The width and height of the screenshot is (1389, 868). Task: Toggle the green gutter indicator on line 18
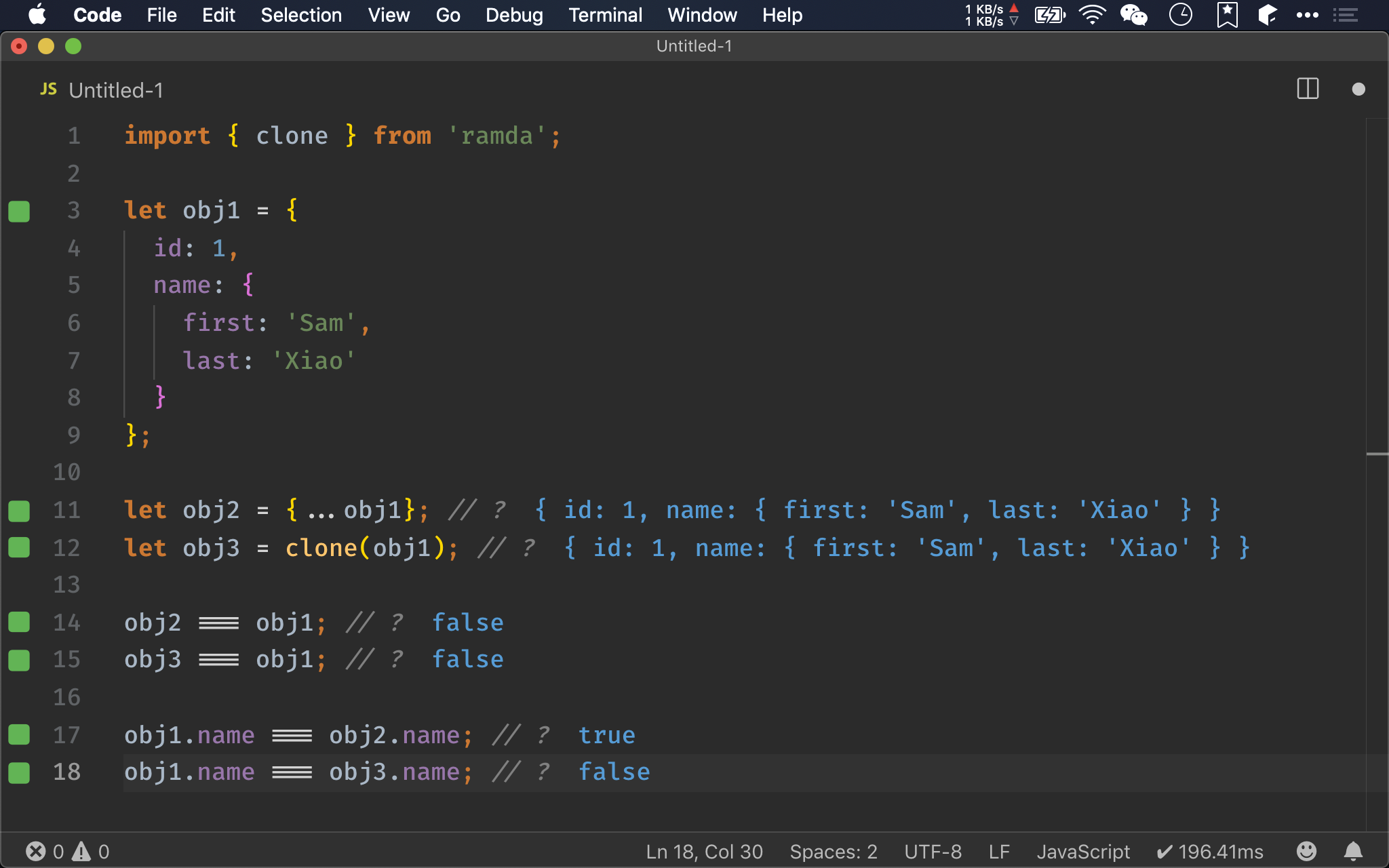(x=19, y=772)
